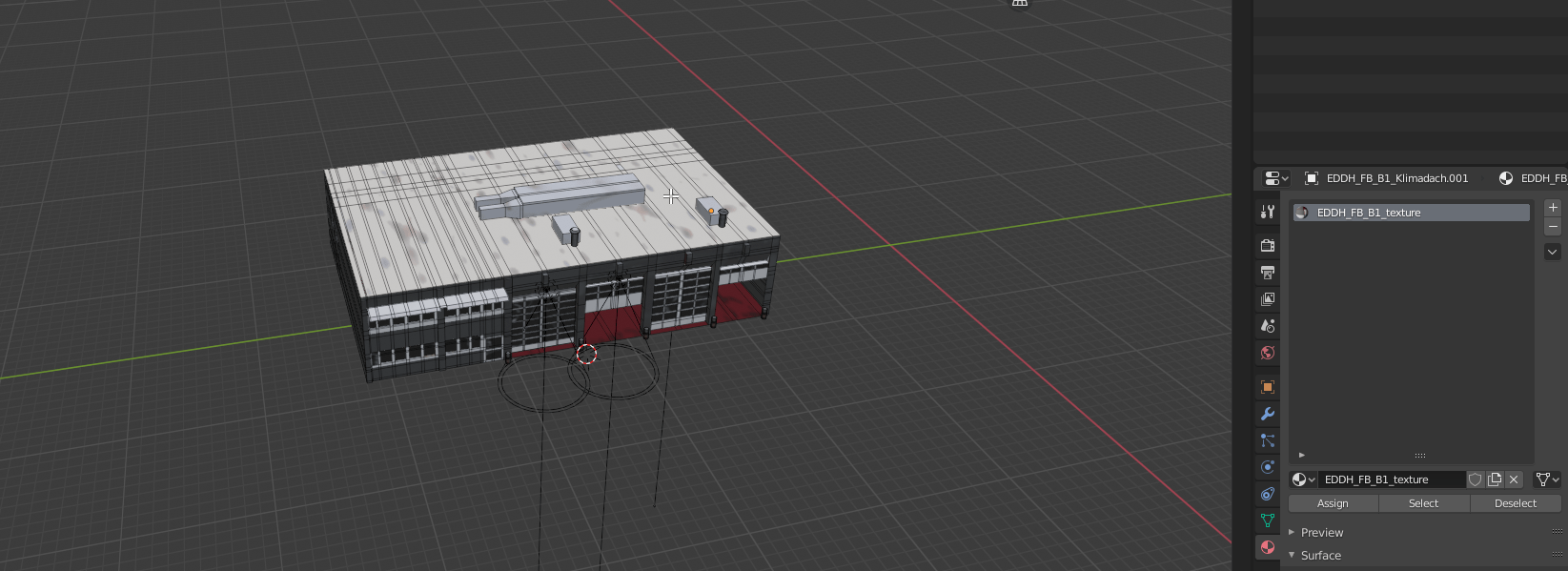The image size is (1568, 571).
Task: Open the Object properties tab
Action: (1267, 387)
